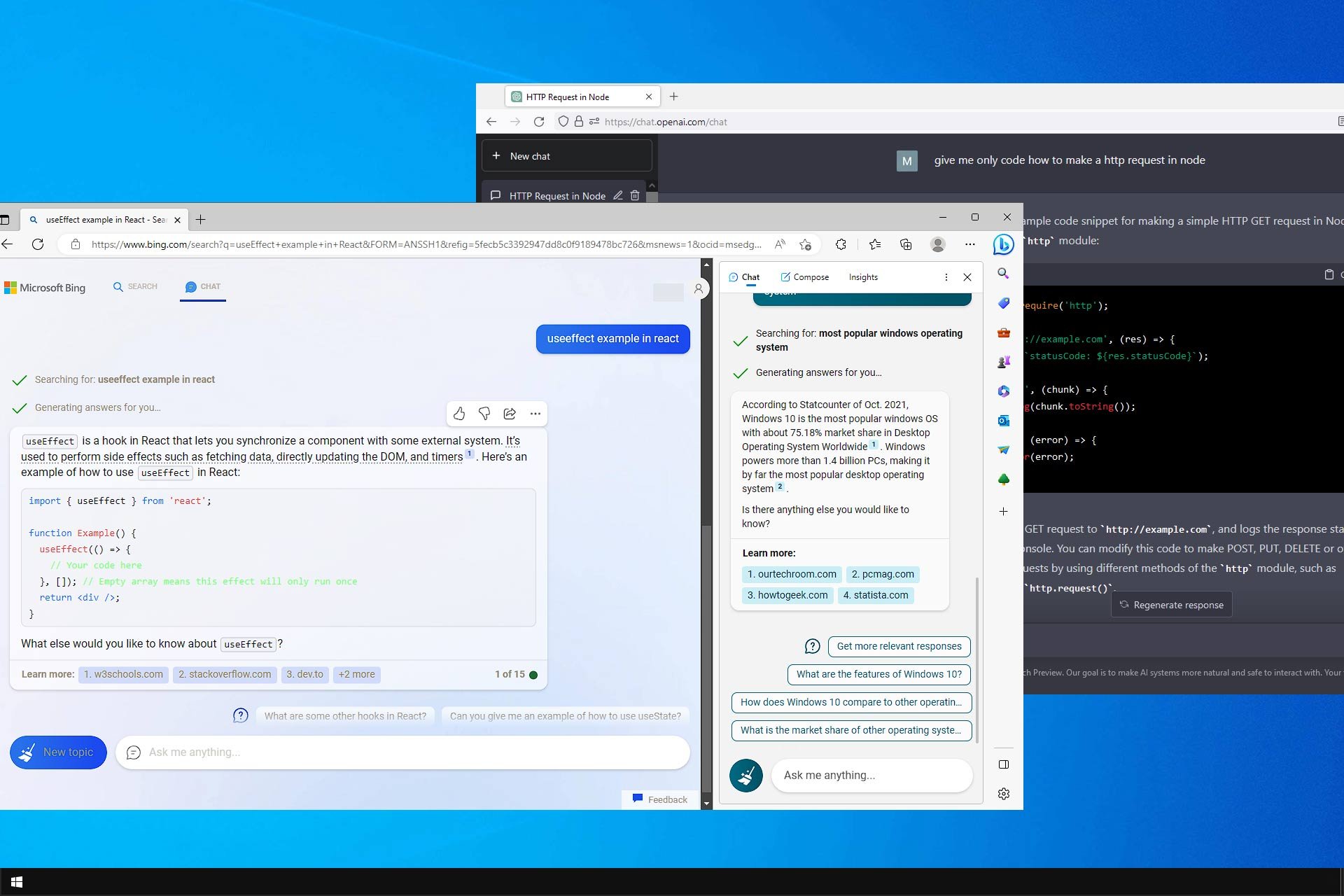This screenshot has width=1344, height=896.
Task: Open the green tree sidebar icon
Action: tap(1003, 479)
